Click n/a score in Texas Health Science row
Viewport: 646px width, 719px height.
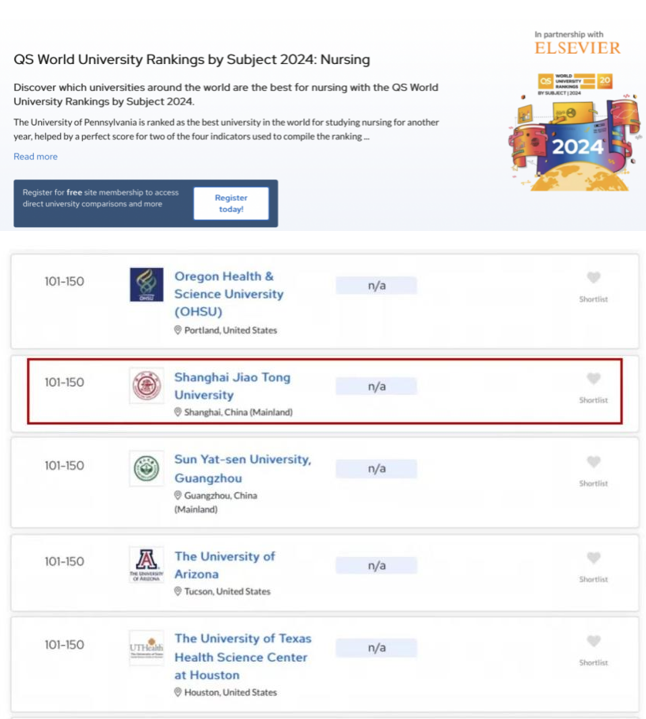(376, 648)
